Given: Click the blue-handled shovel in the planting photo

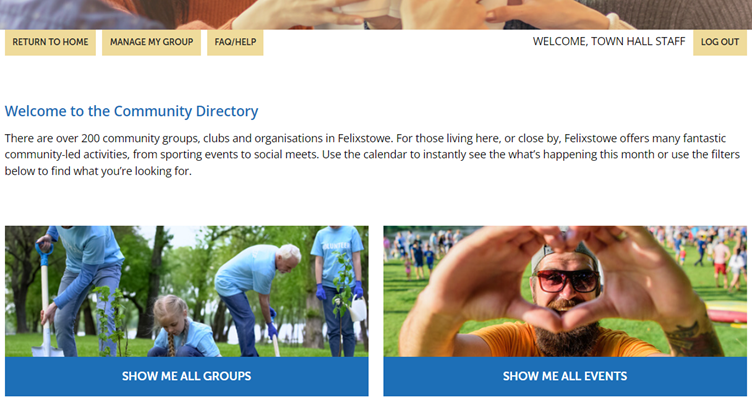Looking at the screenshot, I should pos(46,300).
